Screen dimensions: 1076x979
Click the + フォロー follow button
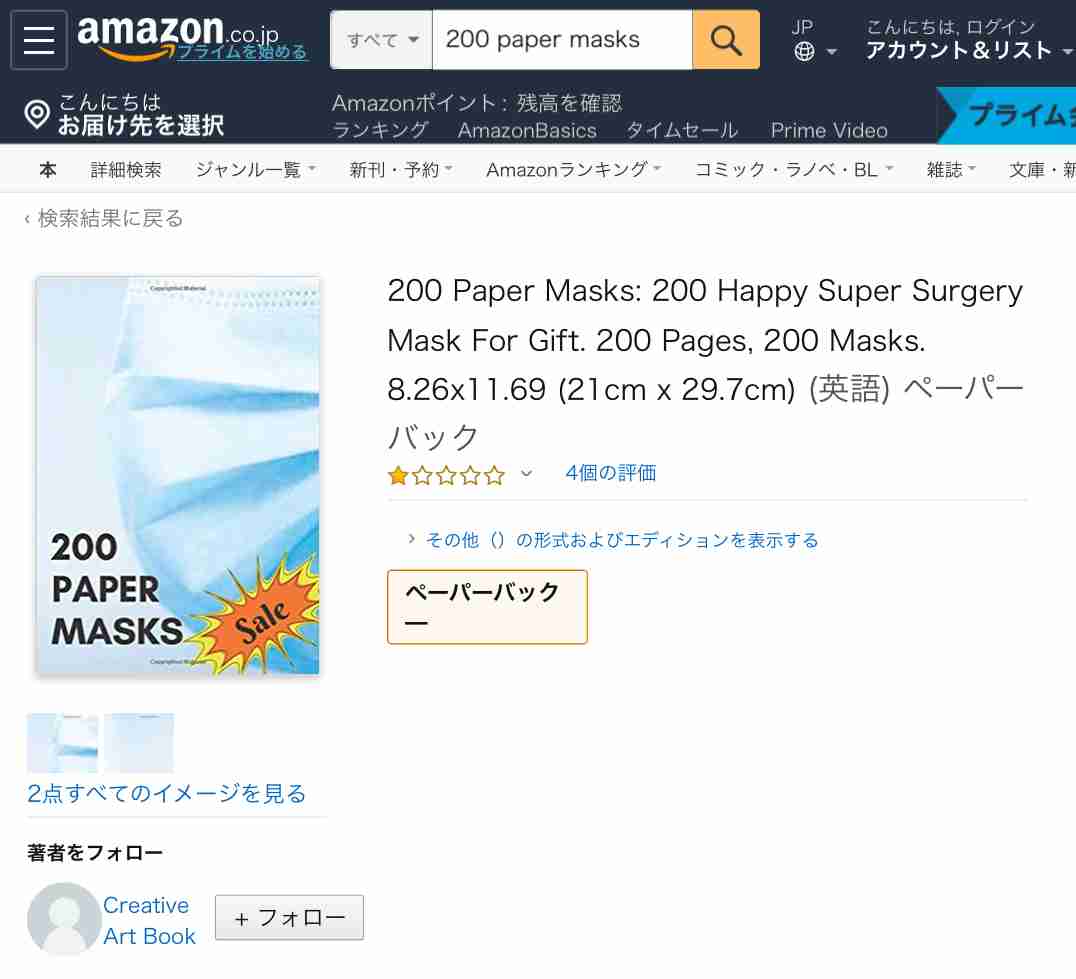(289, 917)
